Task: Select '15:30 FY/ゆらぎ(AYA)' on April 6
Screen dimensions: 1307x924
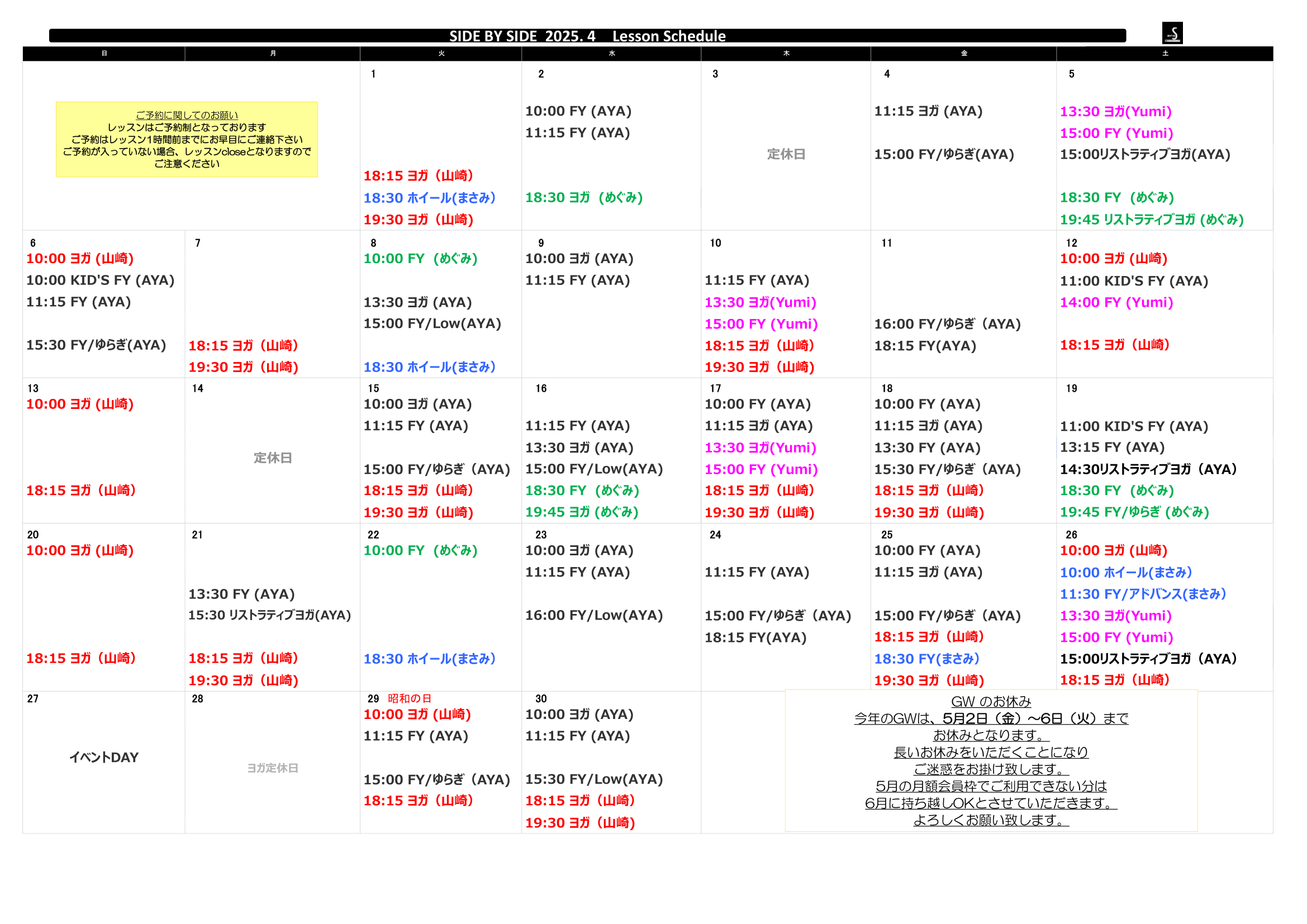Action: (x=96, y=345)
